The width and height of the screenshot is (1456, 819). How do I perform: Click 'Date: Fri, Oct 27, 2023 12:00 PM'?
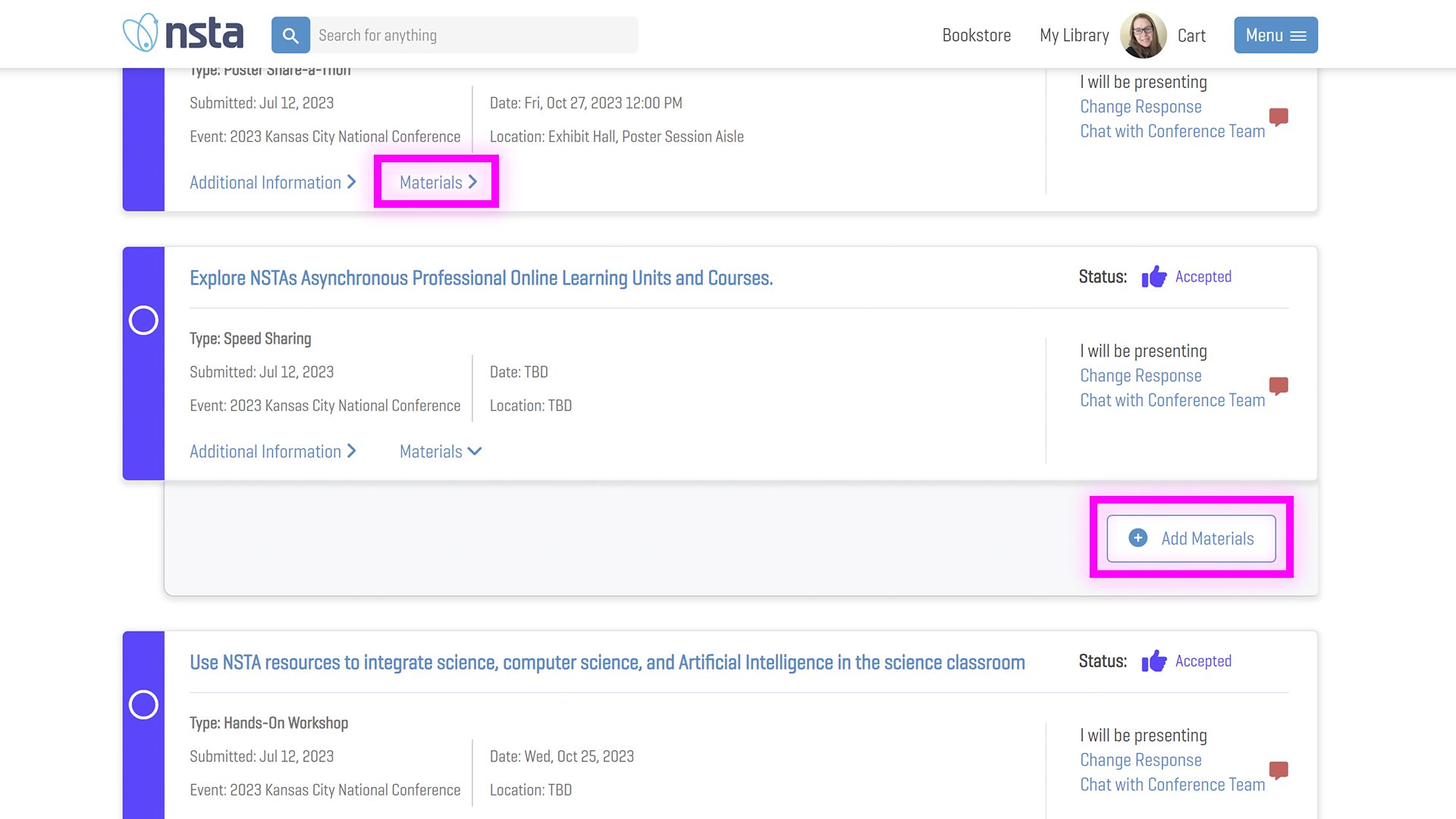pos(585,103)
